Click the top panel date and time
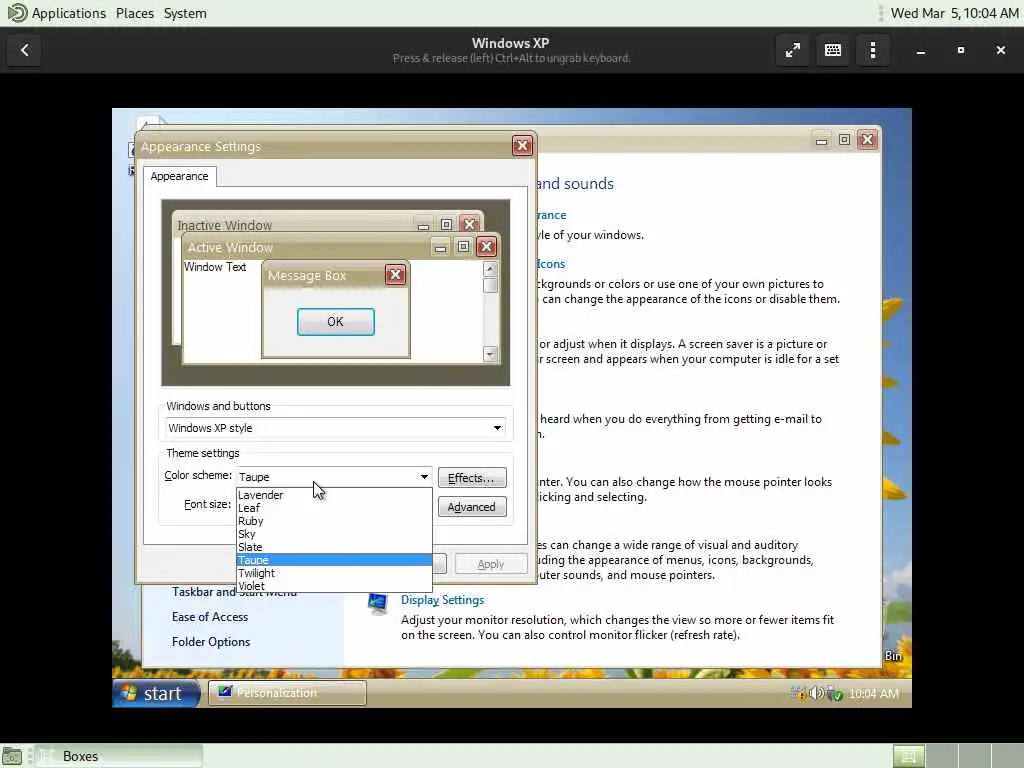This screenshot has height=768, width=1024. point(954,13)
